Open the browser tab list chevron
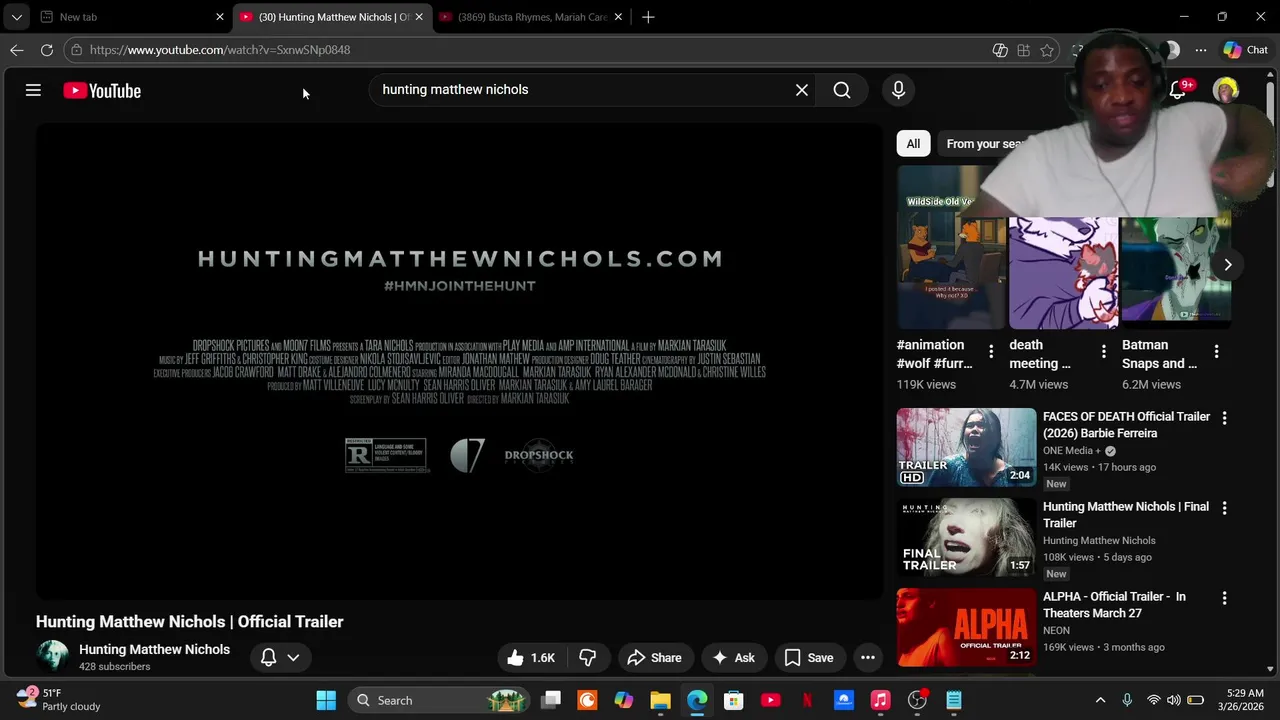 pos(16,17)
